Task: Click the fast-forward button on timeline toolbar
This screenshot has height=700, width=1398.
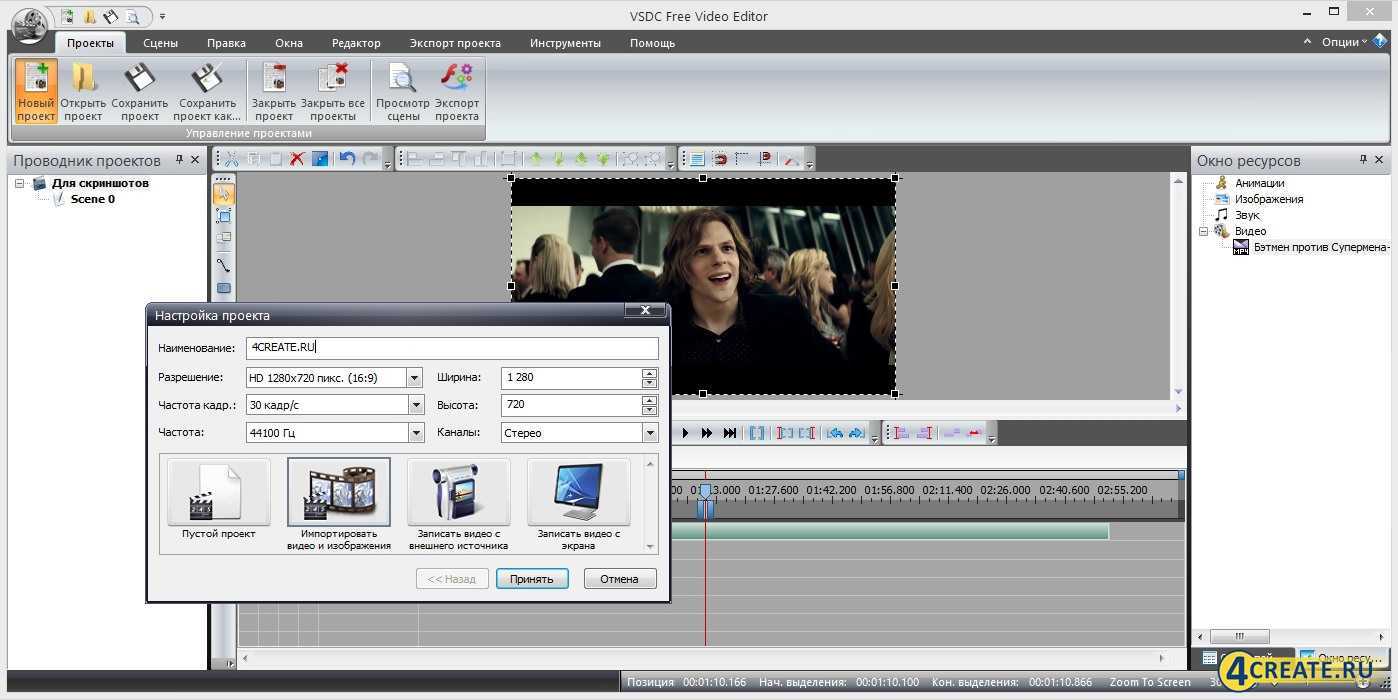Action: point(707,433)
